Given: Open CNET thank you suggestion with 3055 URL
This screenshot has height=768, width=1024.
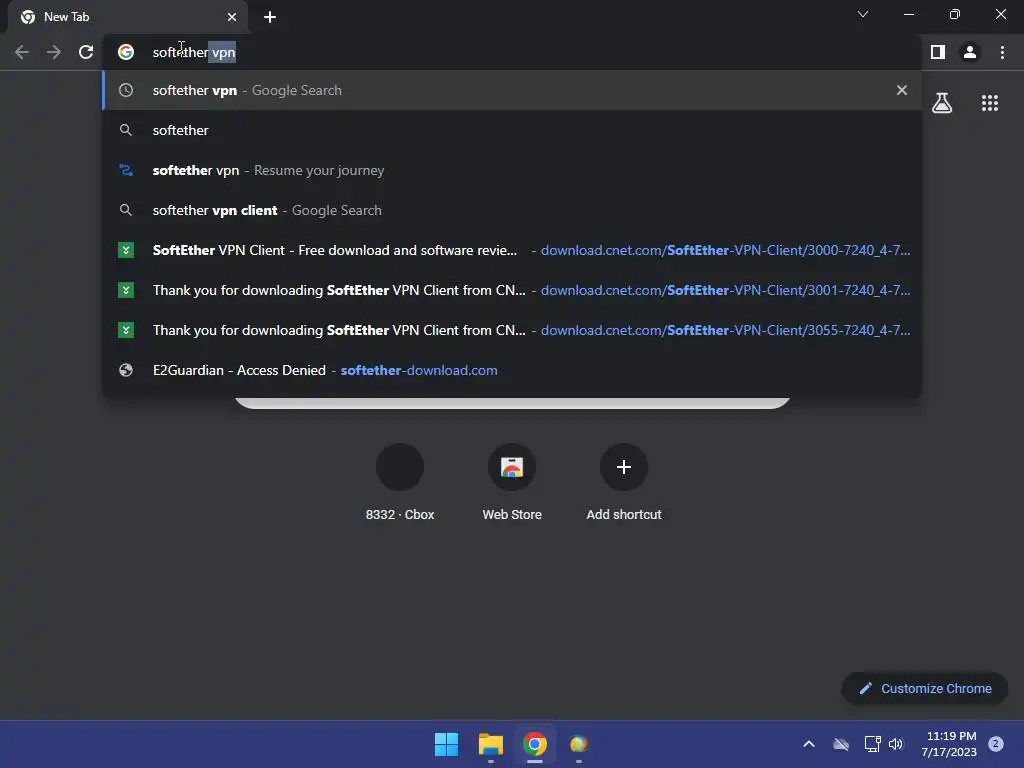Looking at the screenshot, I should pos(512,330).
